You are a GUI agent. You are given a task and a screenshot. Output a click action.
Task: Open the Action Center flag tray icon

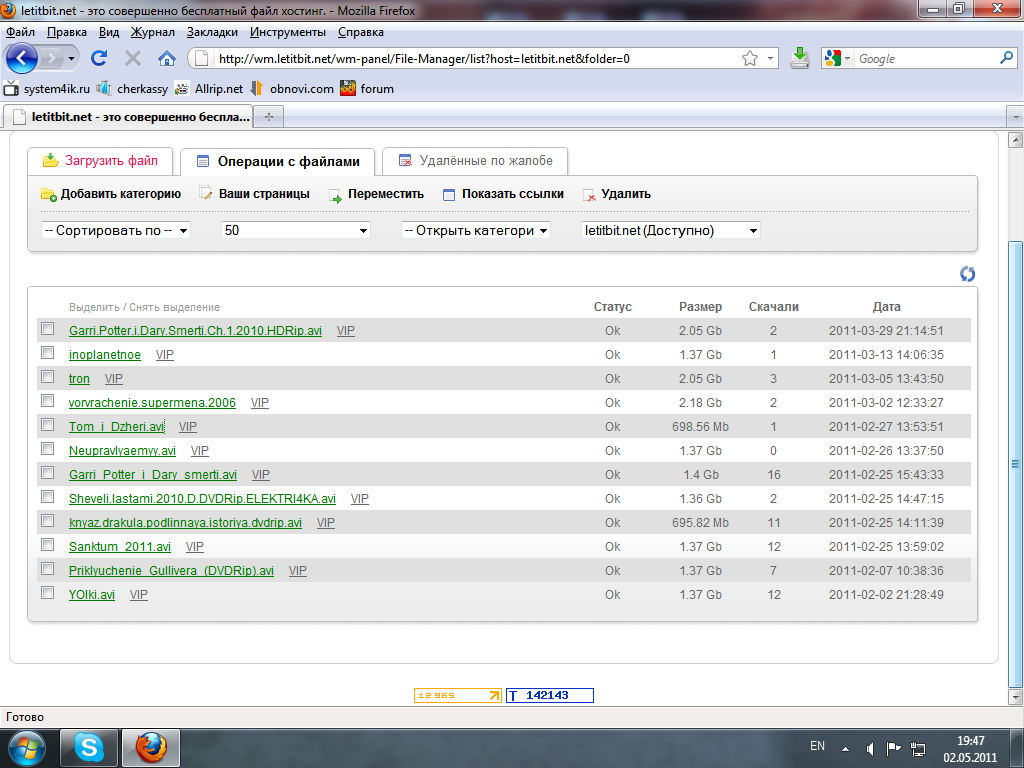coord(893,748)
